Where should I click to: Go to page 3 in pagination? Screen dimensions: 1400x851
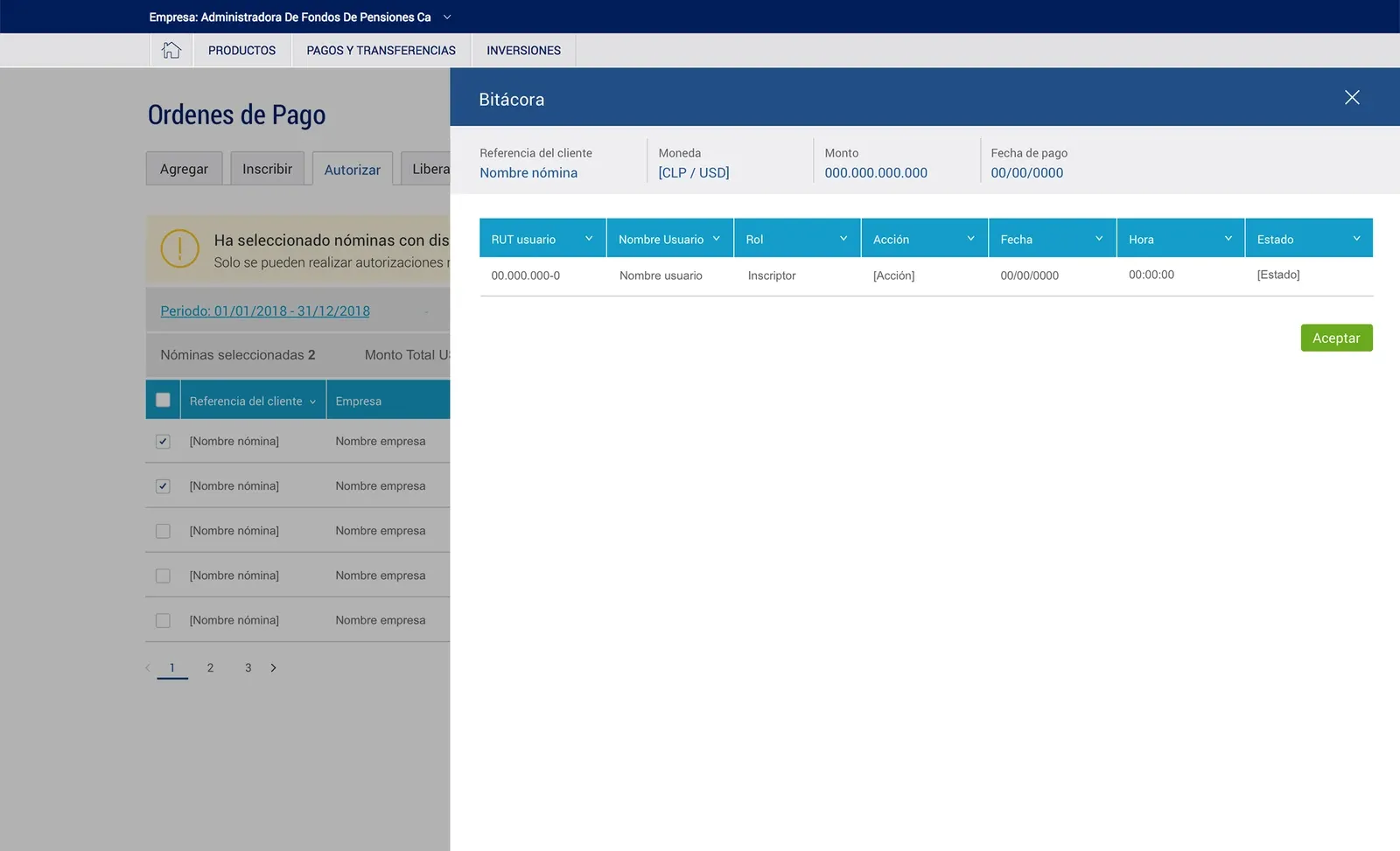(x=248, y=667)
